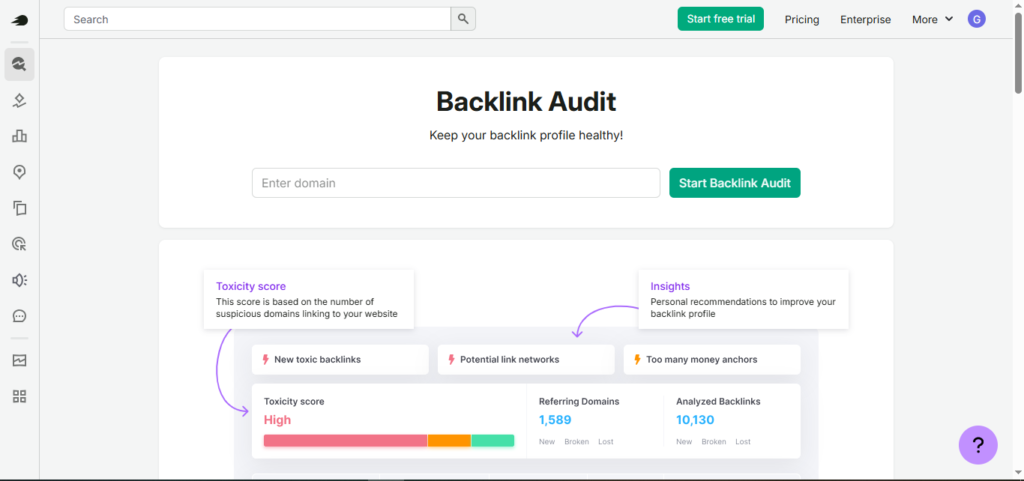Image resolution: width=1024 pixels, height=481 pixels.
Task: Focus the top Search field
Action: (x=257, y=19)
